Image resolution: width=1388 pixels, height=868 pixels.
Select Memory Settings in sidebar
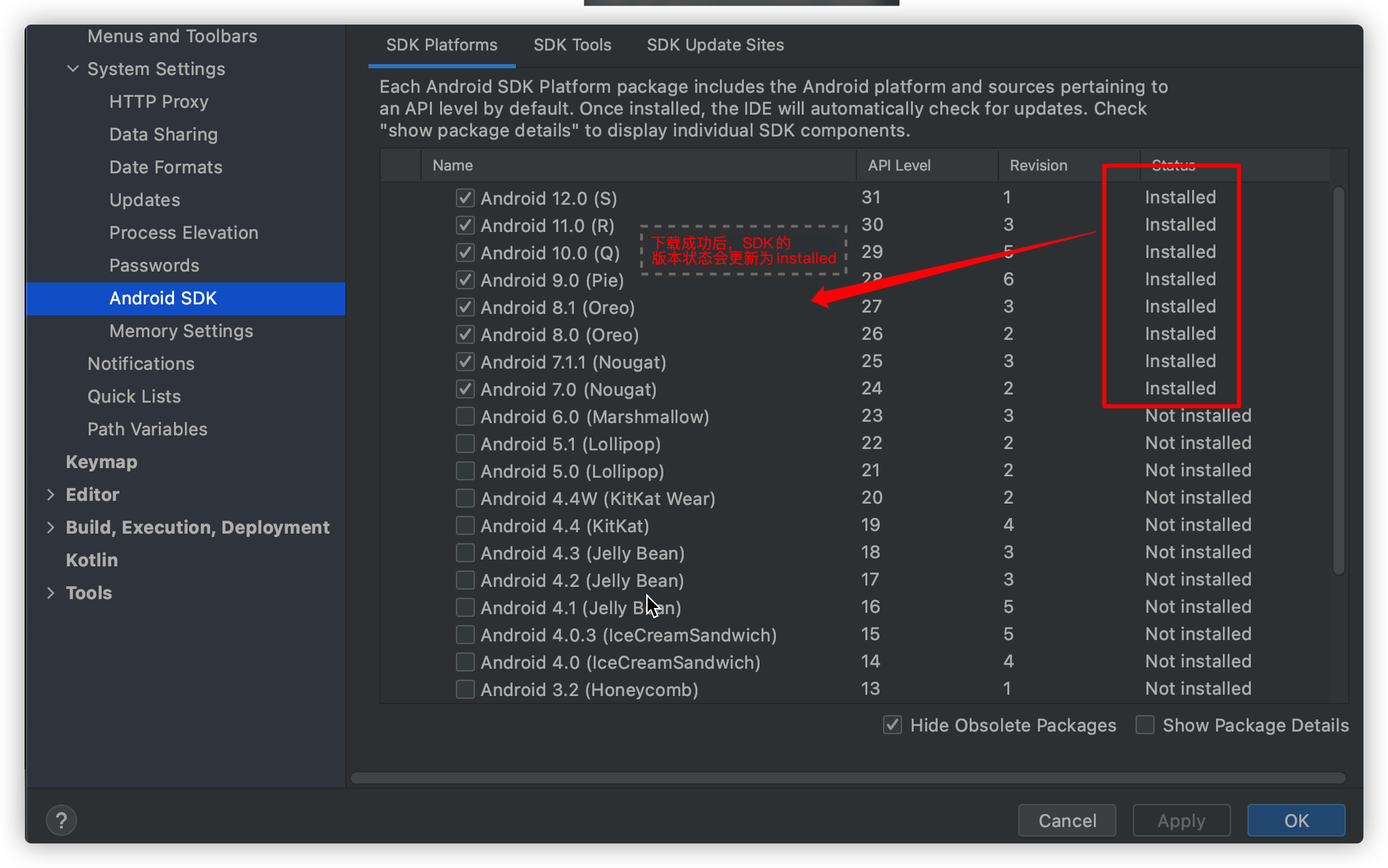pos(181,331)
